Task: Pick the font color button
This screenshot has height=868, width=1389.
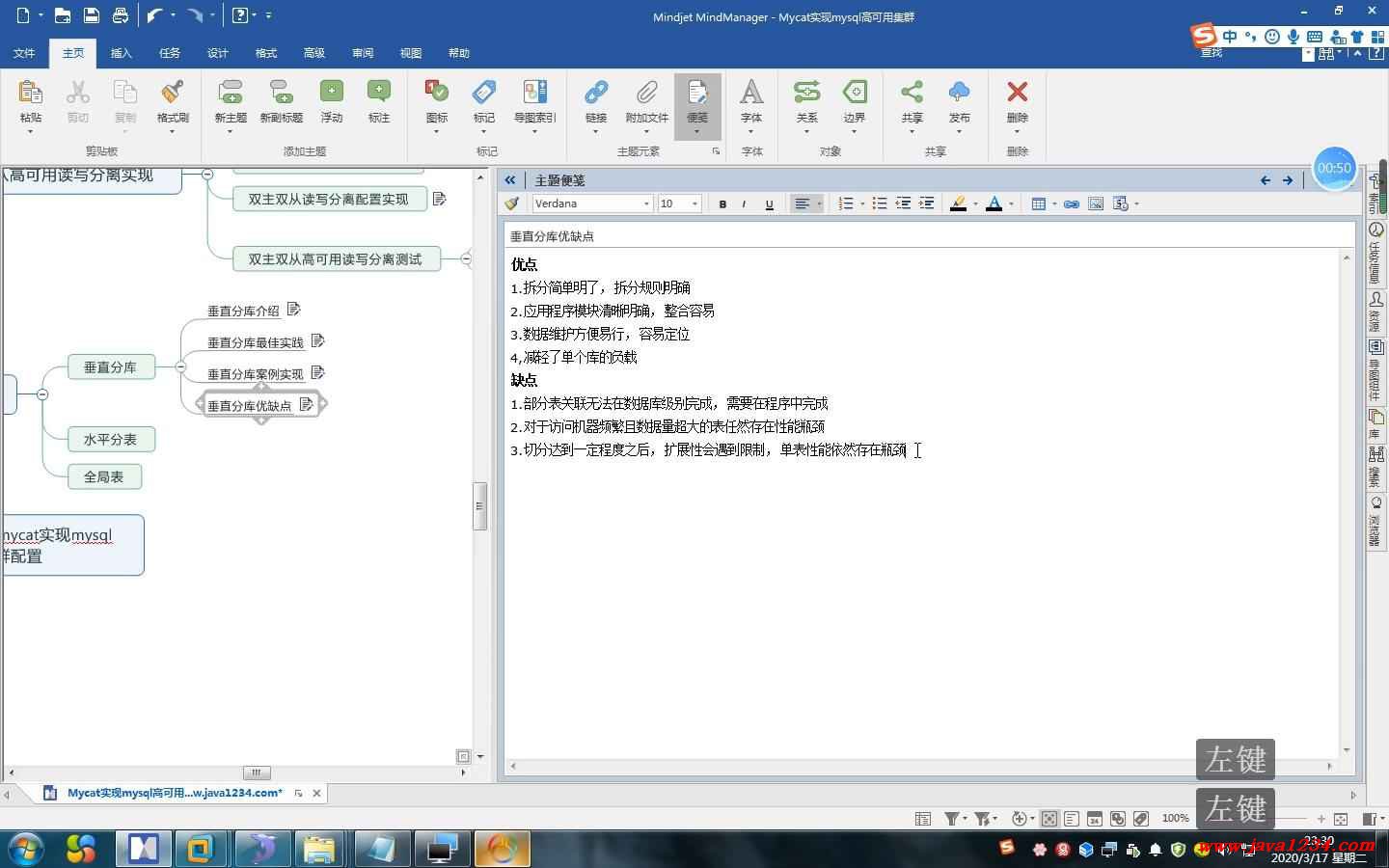Action: pos(994,203)
